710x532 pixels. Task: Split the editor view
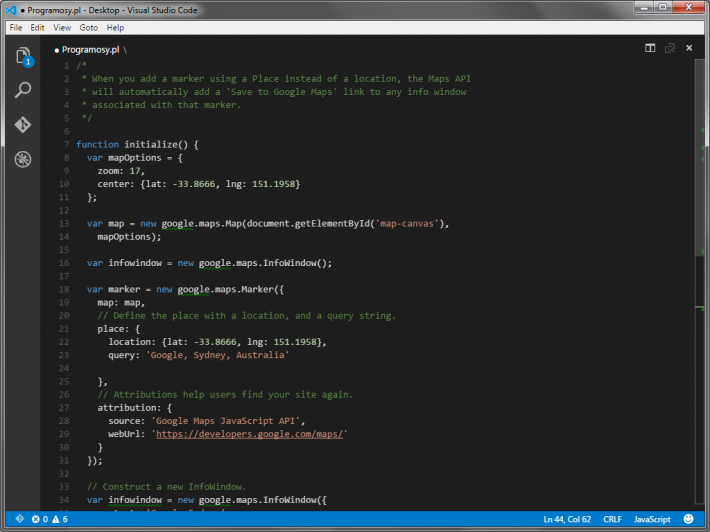650,48
